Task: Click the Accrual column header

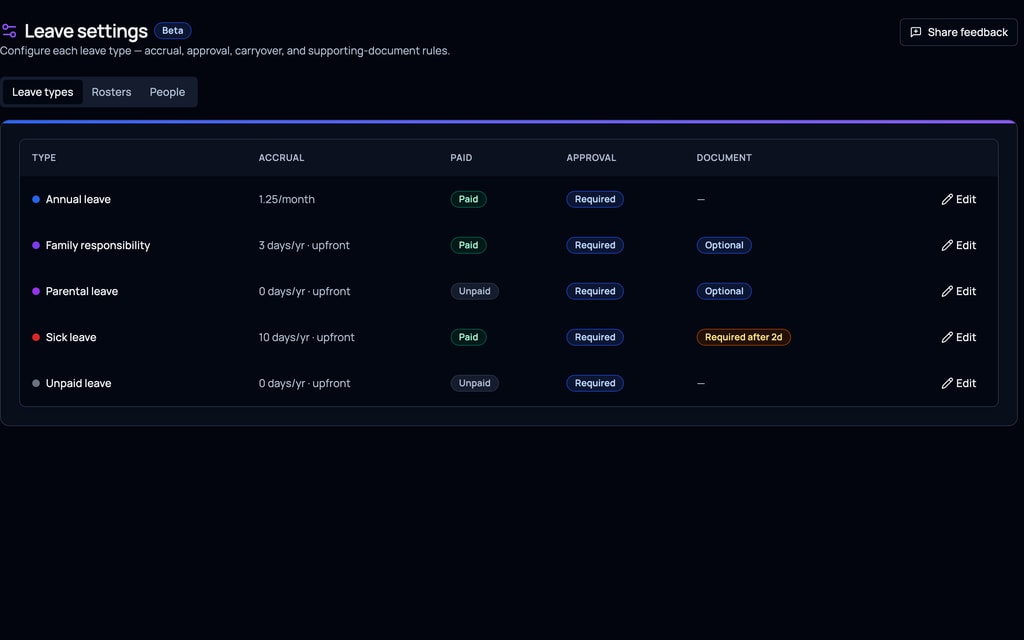Action: 281,157
